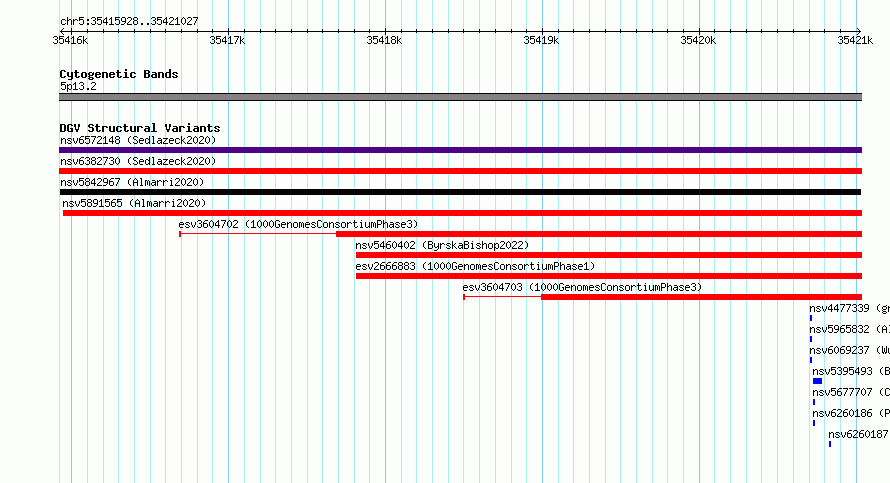The height and width of the screenshot is (483, 890).
Task: Select the nsv5460402 ByrskaBishop2022 red bar
Action: tap(608, 255)
